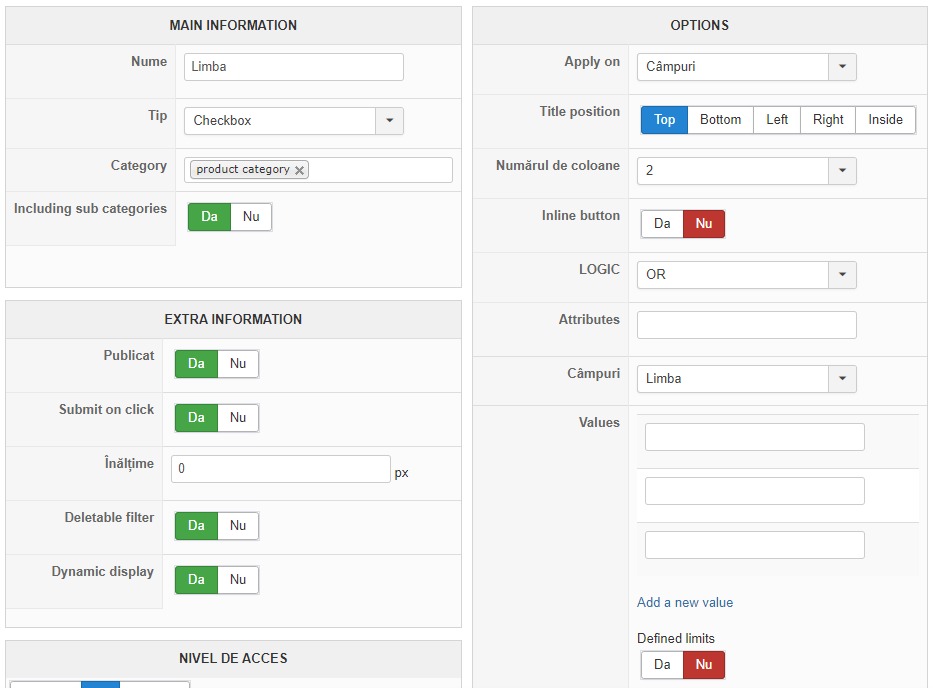This screenshot has width=933, height=688.
Task: Disable Submit on click with Nu
Action: coord(238,418)
